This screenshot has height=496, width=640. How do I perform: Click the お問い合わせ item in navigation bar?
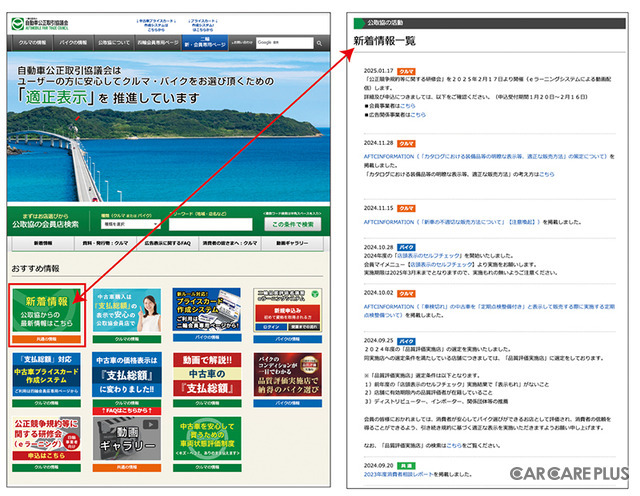click(242, 42)
